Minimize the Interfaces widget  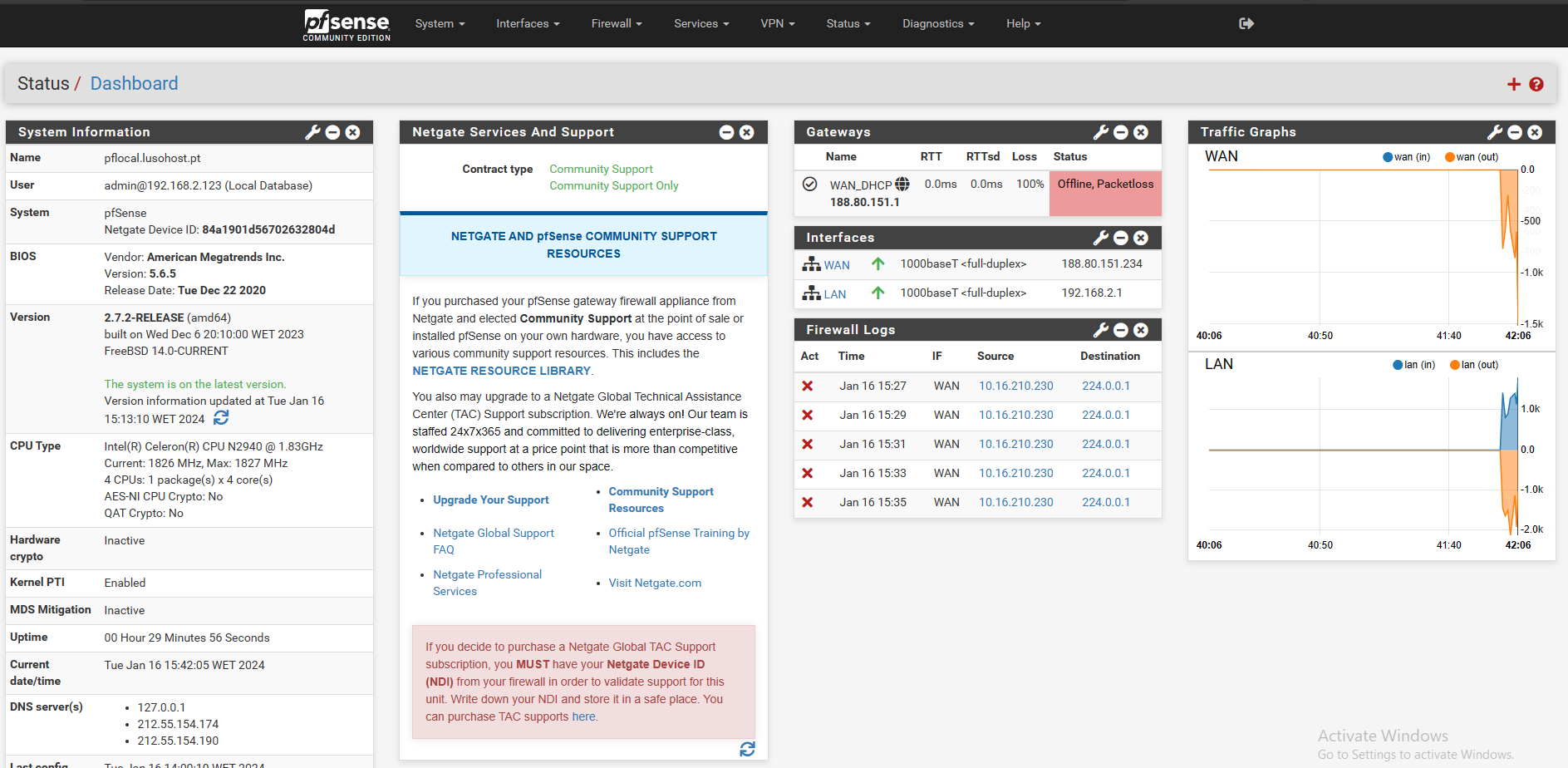(x=1121, y=238)
